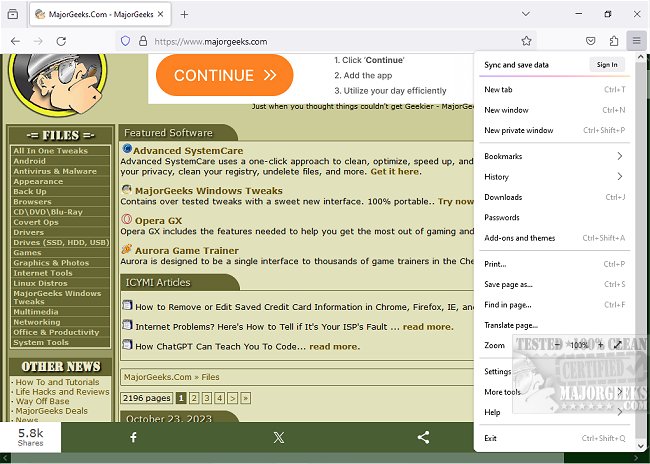Open Passwords from the menu

click(x=554, y=217)
